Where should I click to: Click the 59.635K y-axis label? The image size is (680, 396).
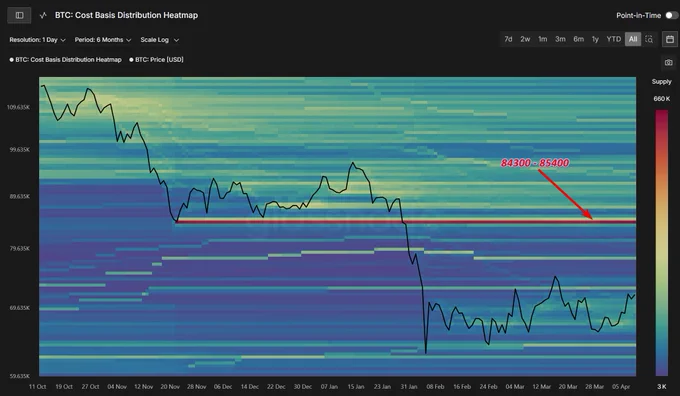click(20, 376)
